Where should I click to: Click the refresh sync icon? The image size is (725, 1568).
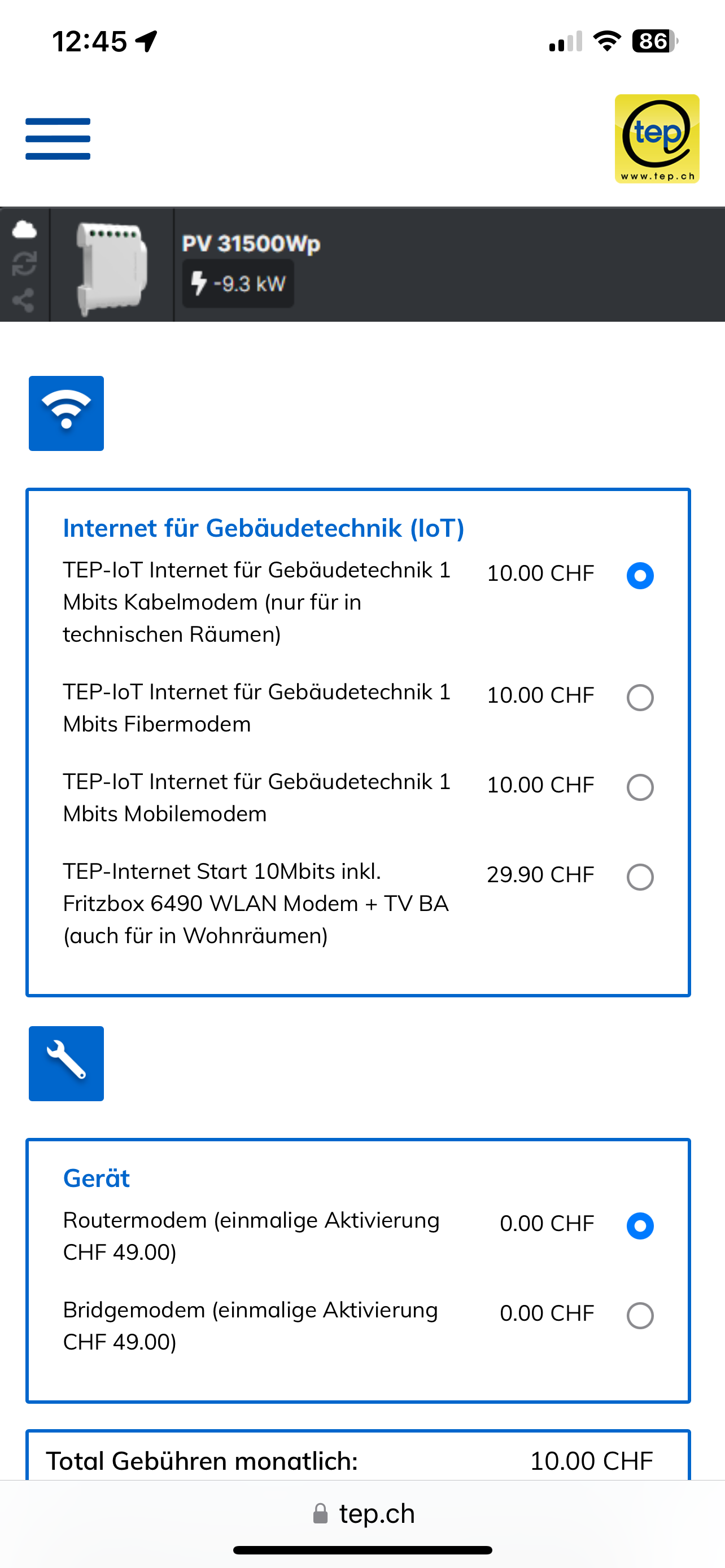point(24,264)
